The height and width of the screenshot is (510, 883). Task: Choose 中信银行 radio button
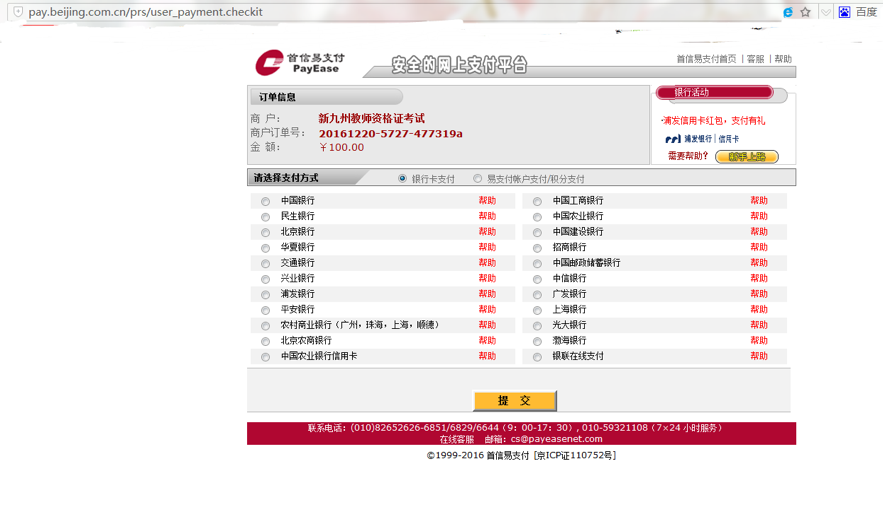click(537, 279)
